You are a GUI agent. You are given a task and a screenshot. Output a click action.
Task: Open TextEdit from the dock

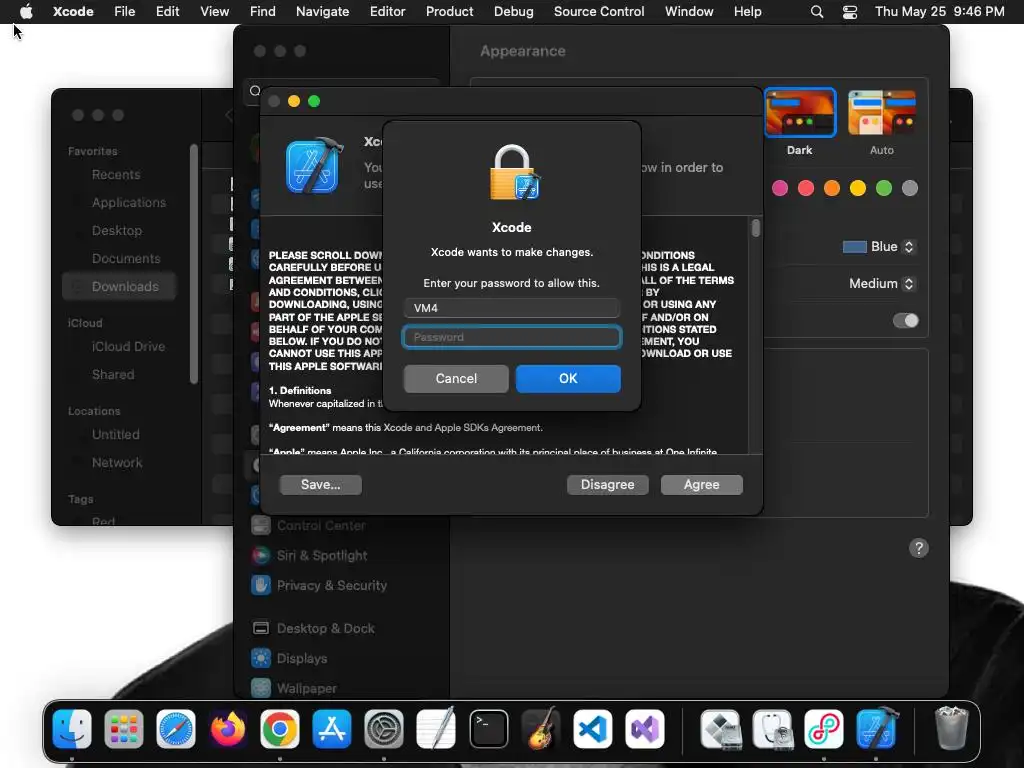pos(436,729)
